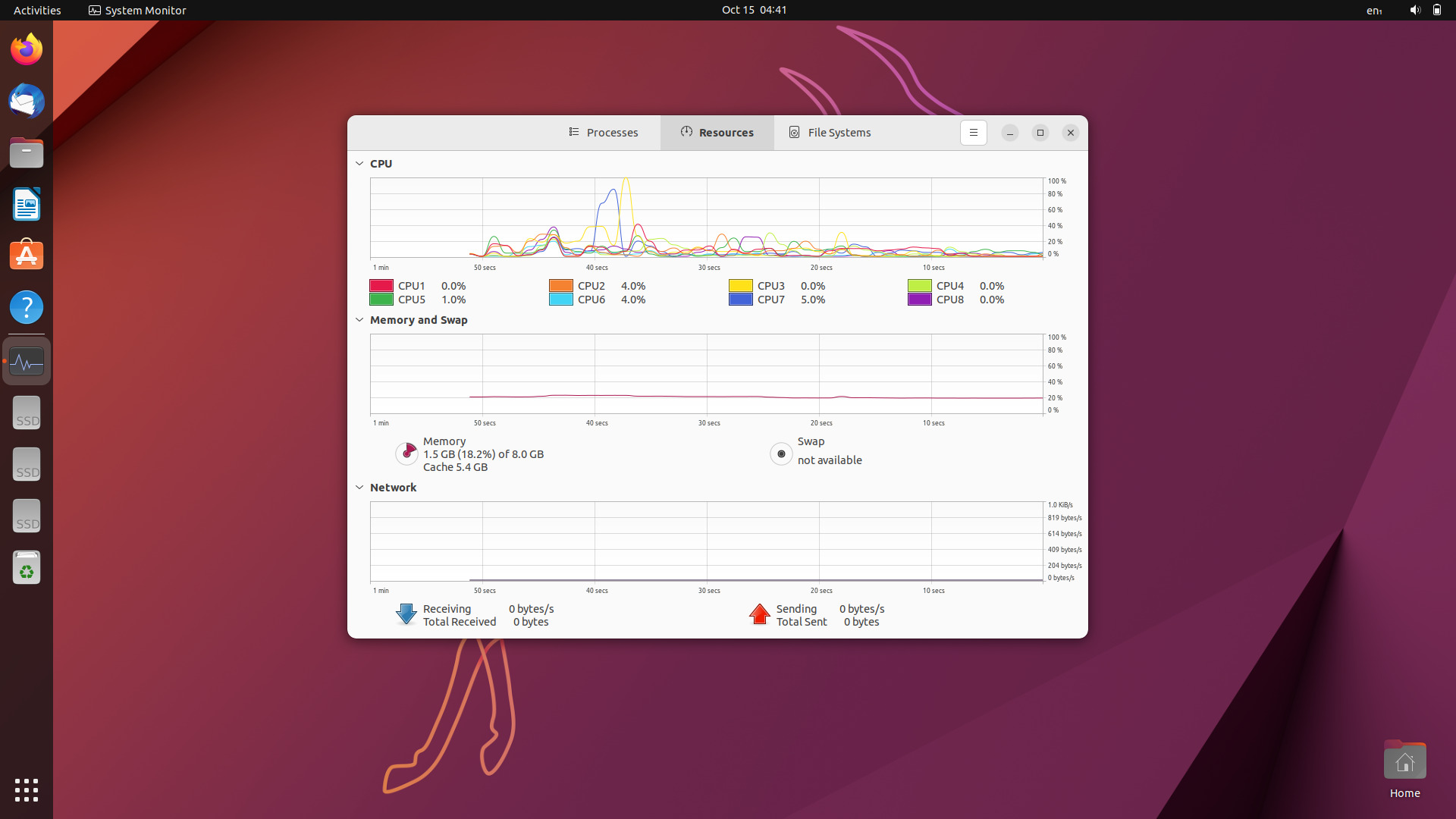Open the Activities overview
Image resolution: width=1456 pixels, height=819 pixels.
[x=36, y=10]
